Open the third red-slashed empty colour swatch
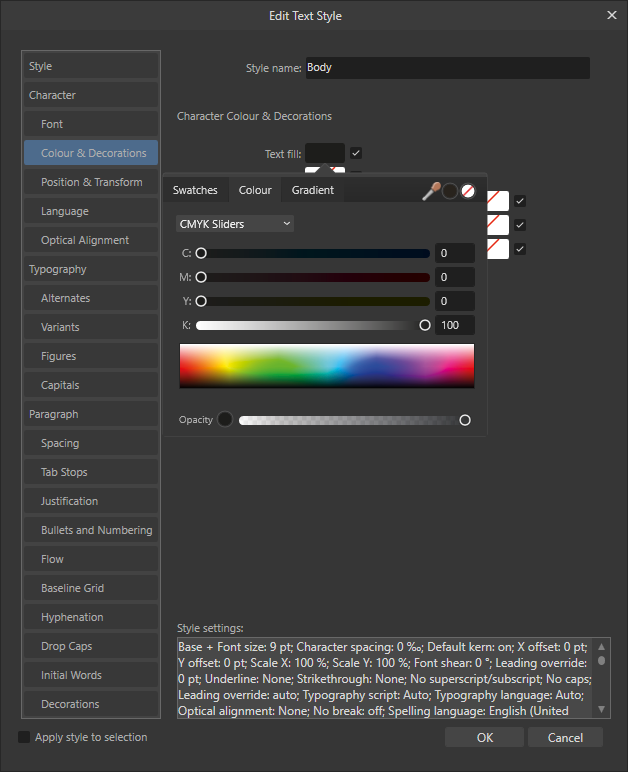 point(498,249)
